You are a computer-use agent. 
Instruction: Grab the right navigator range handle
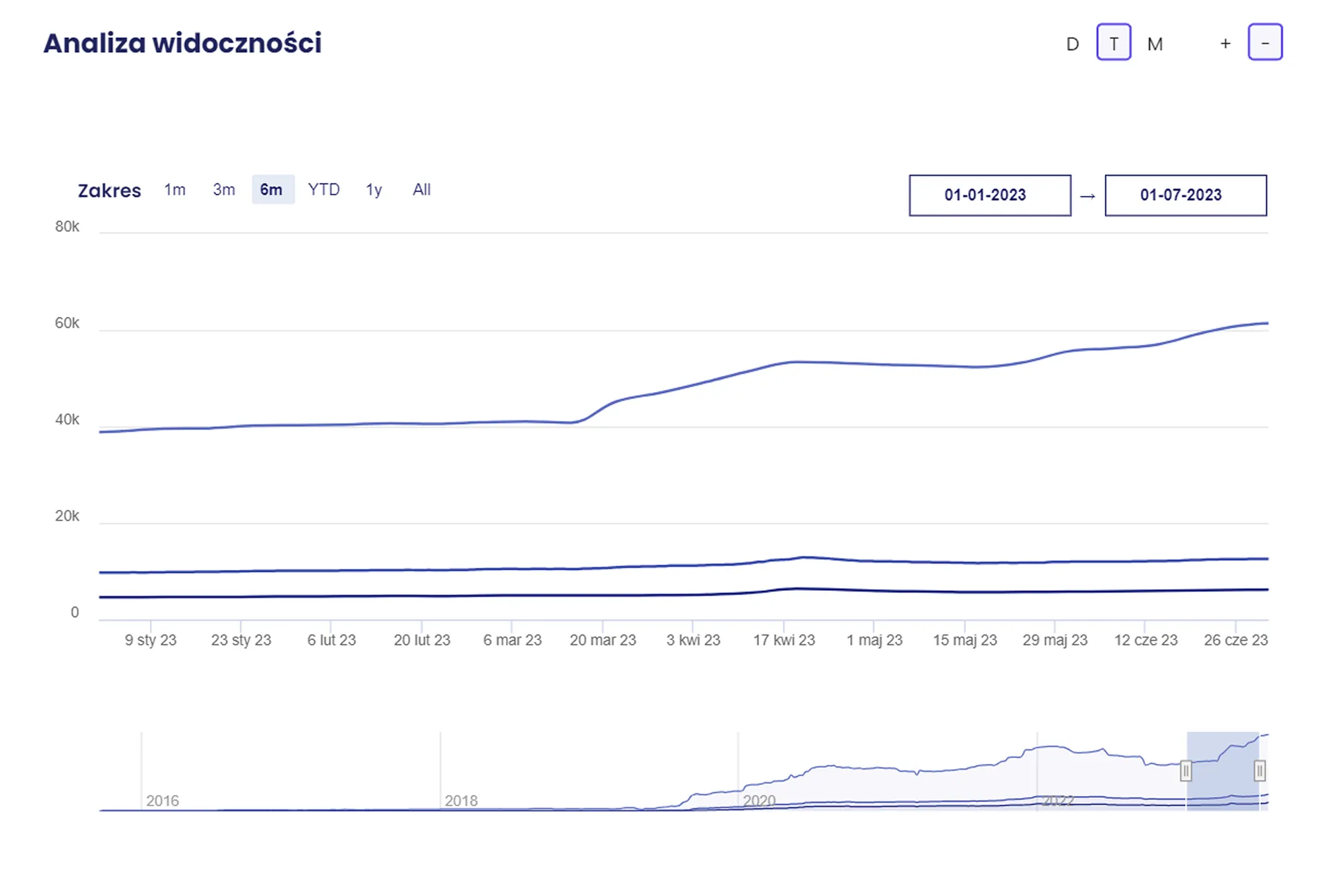point(1260,770)
